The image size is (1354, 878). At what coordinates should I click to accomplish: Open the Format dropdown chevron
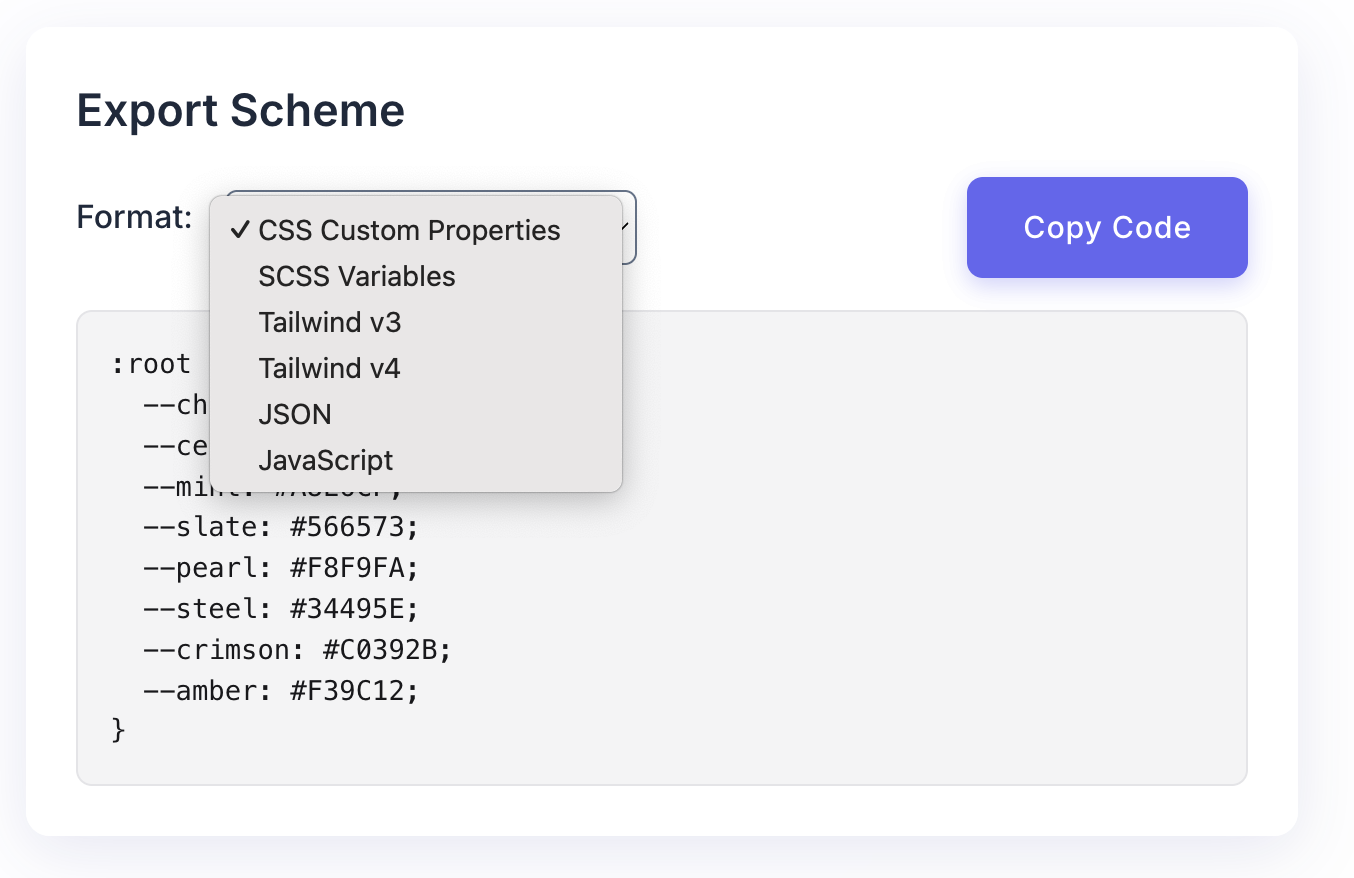click(622, 228)
